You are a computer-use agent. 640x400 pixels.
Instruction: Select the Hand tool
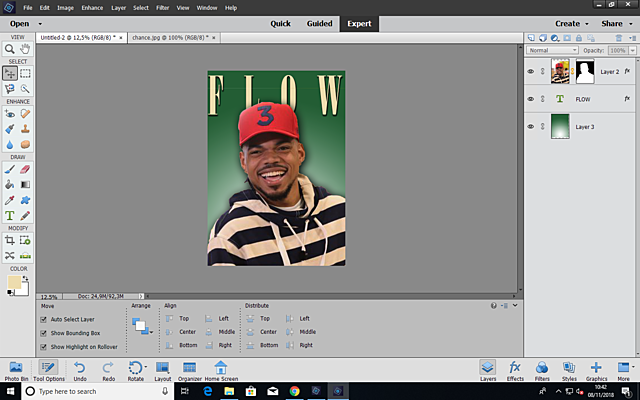25,49
